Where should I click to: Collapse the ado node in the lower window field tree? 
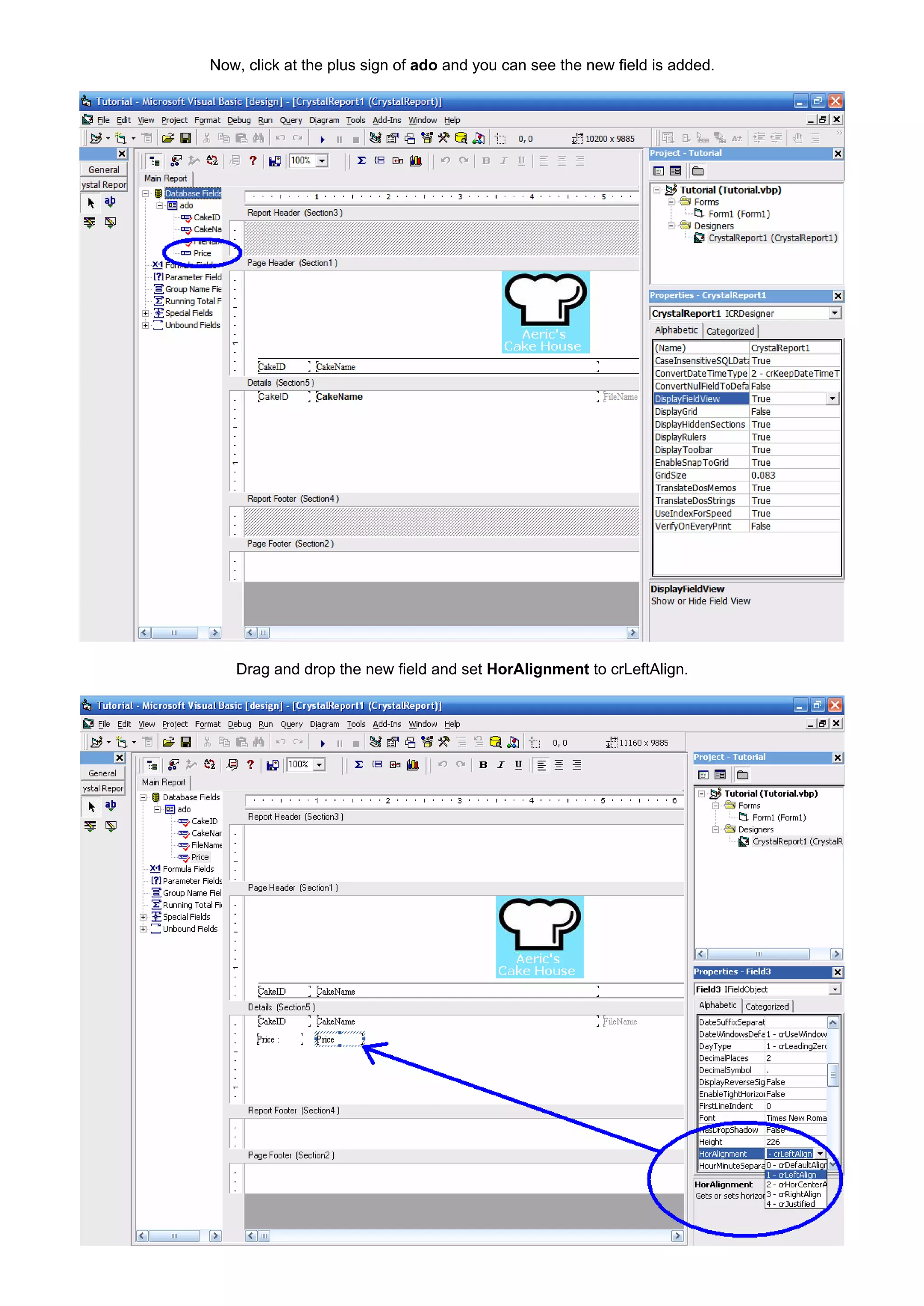[x=157, y=809]
